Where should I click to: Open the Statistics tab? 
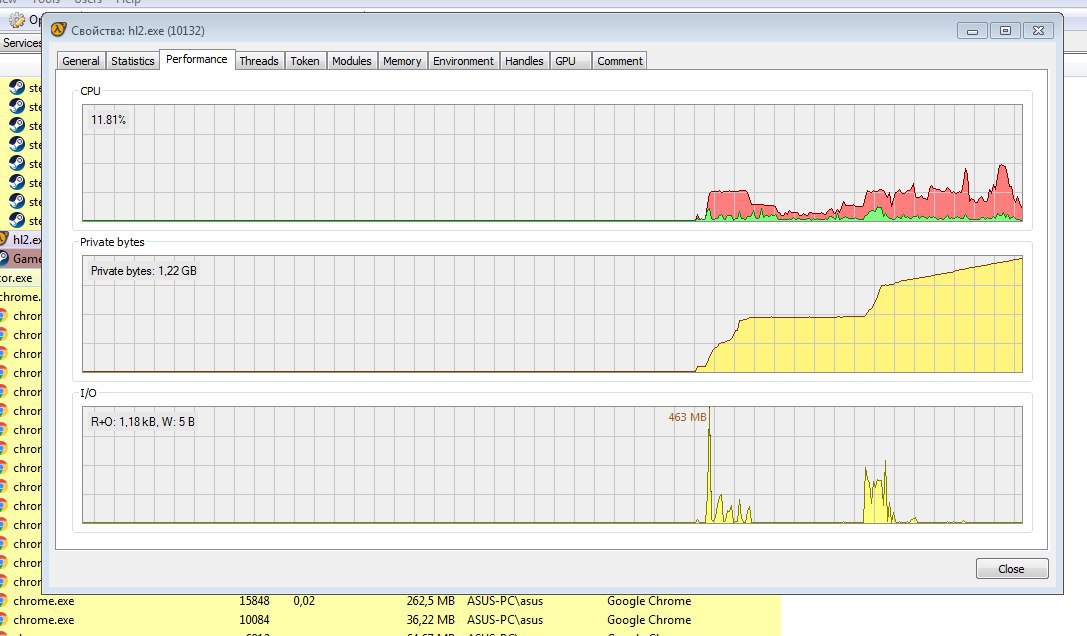(132, 61)
